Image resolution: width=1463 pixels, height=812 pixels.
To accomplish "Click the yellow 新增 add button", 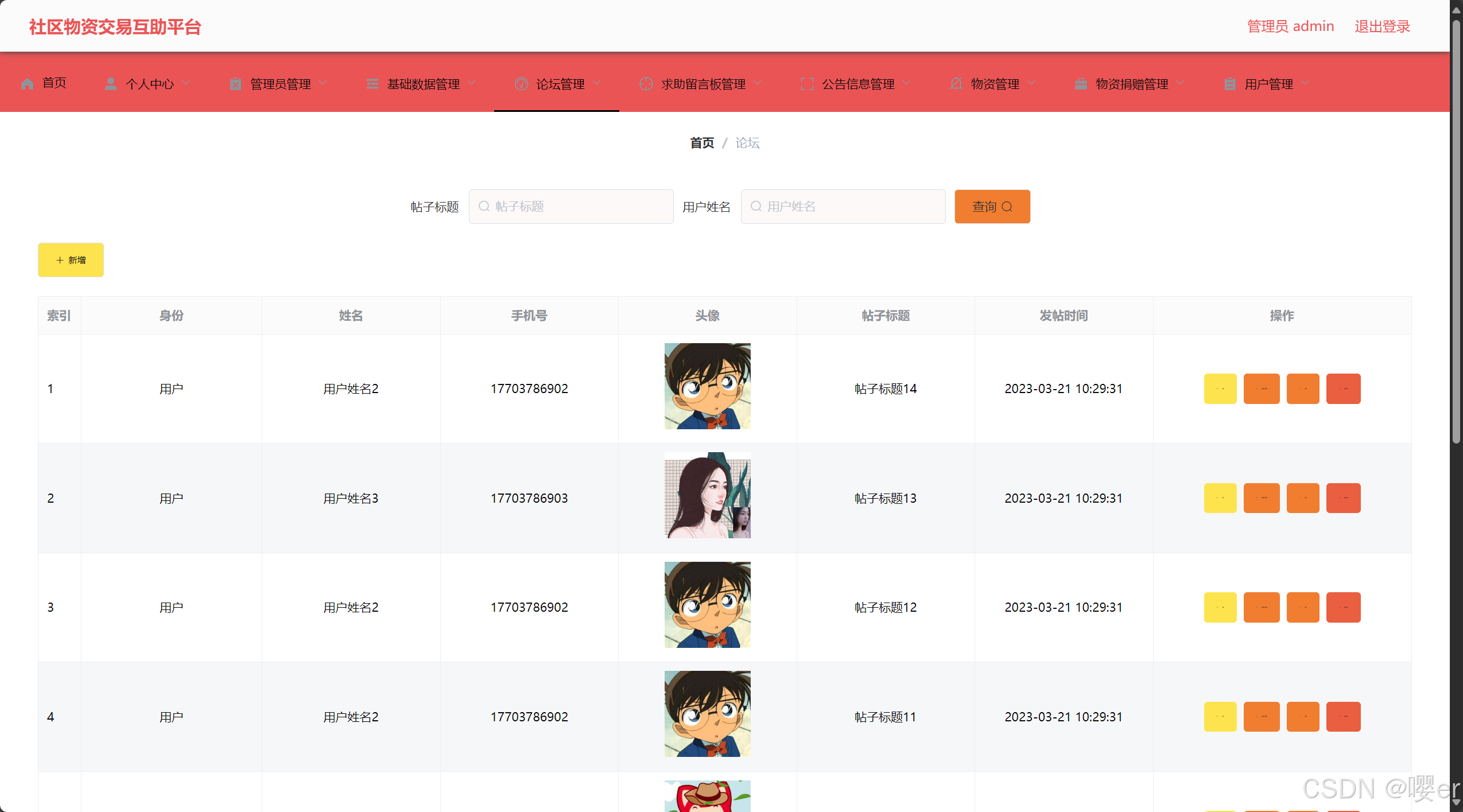I will click(71, 260).
